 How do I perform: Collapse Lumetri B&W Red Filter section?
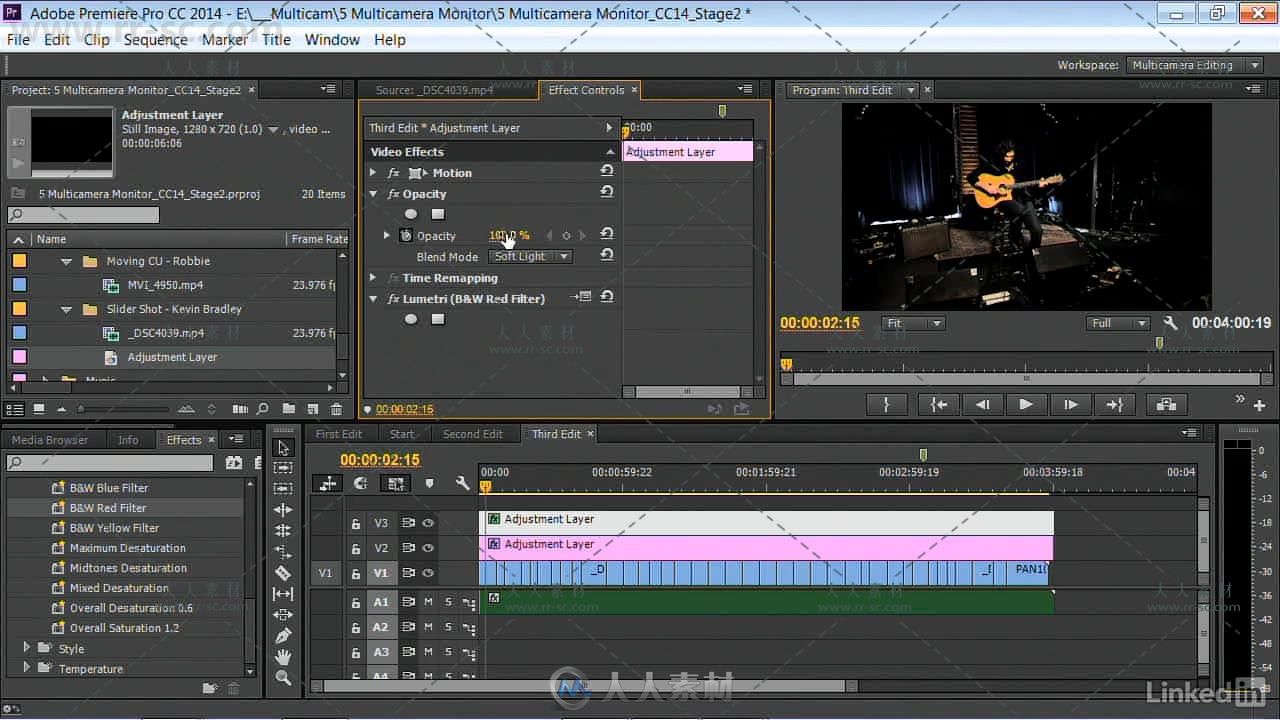point(373,299)
